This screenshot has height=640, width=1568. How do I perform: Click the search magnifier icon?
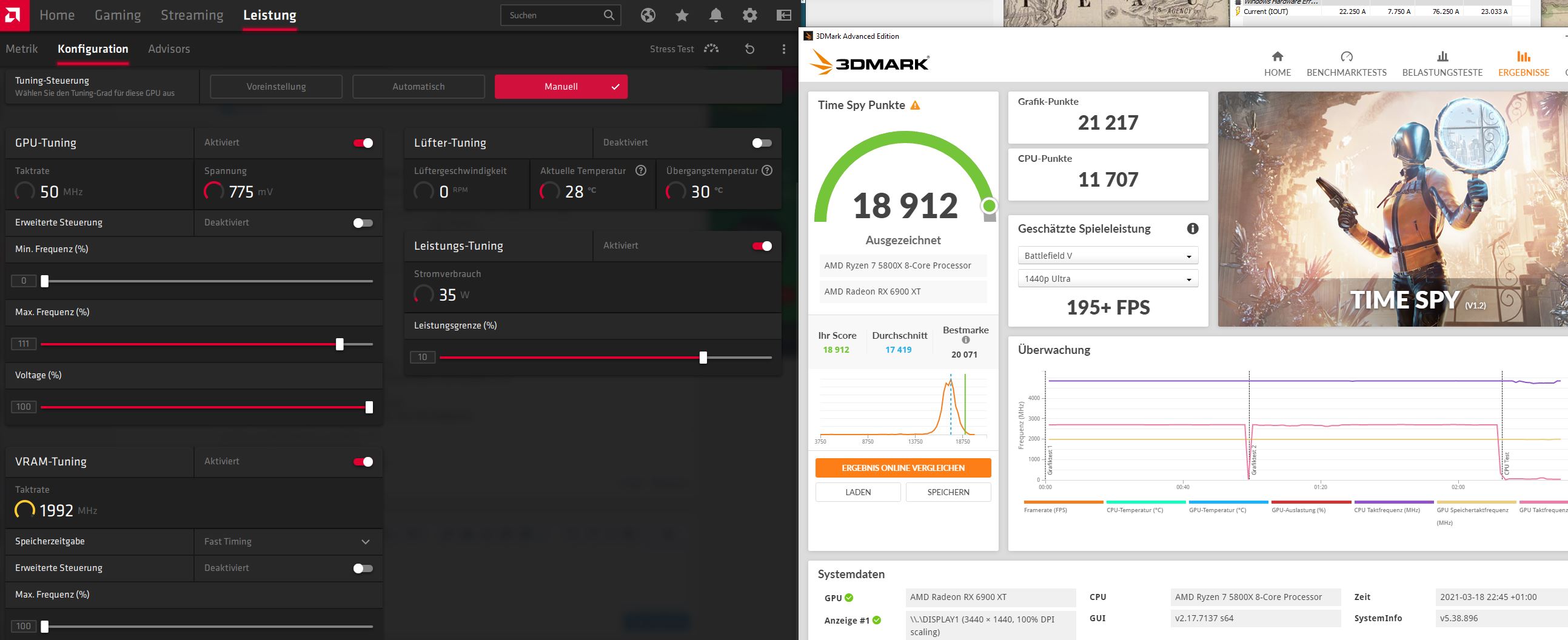609,15
